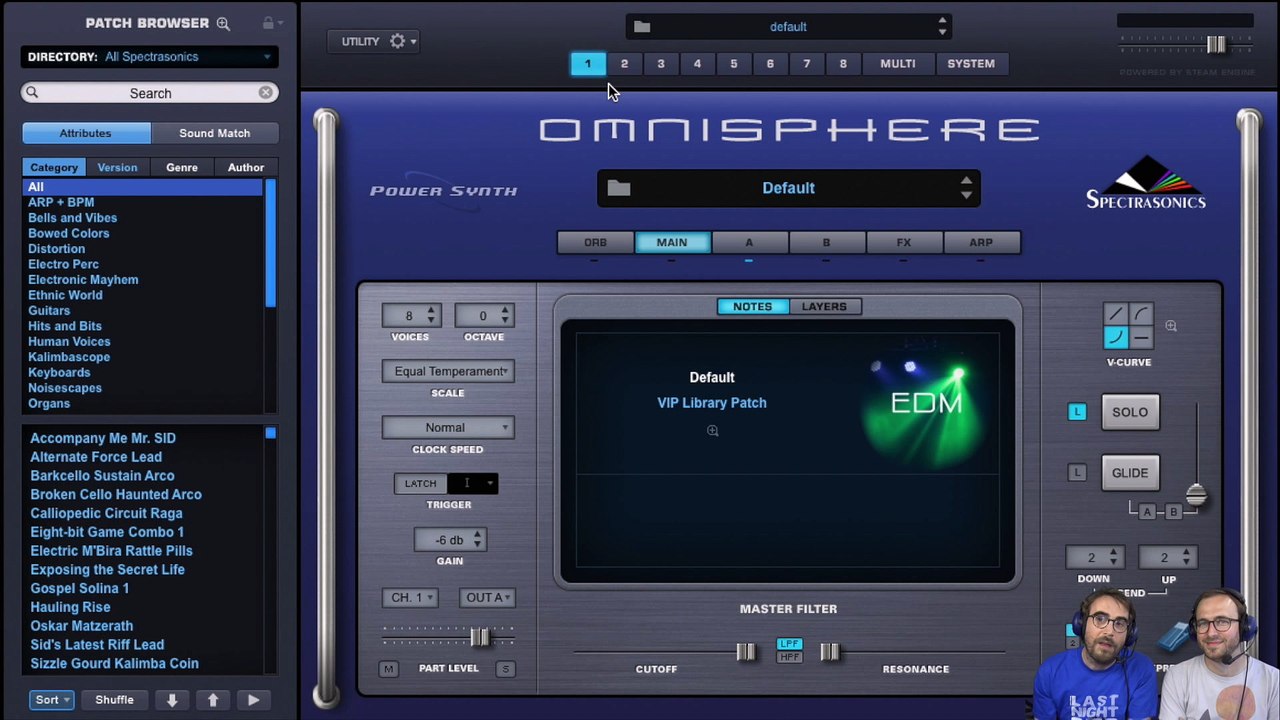
Task: Step the large 'Default' patch name arrows
Action: (966, 188)
